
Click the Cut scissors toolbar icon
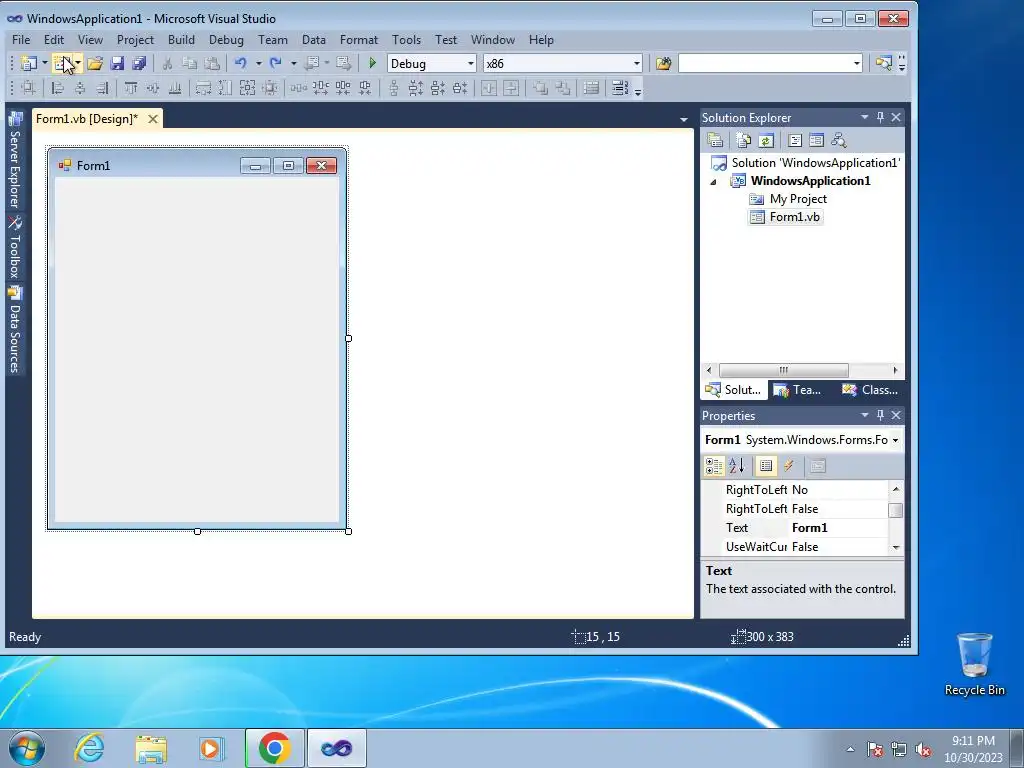tap(167, 63)
